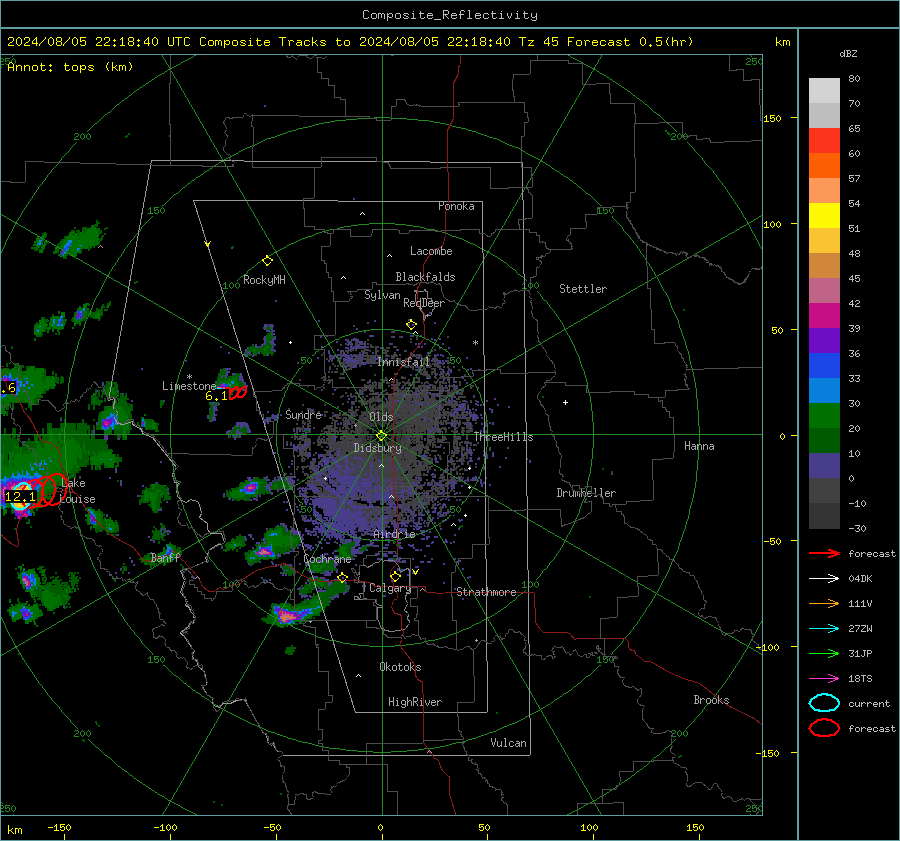
Task: Click the 12.1 storm top label
Action: click(x=20, y=497)
